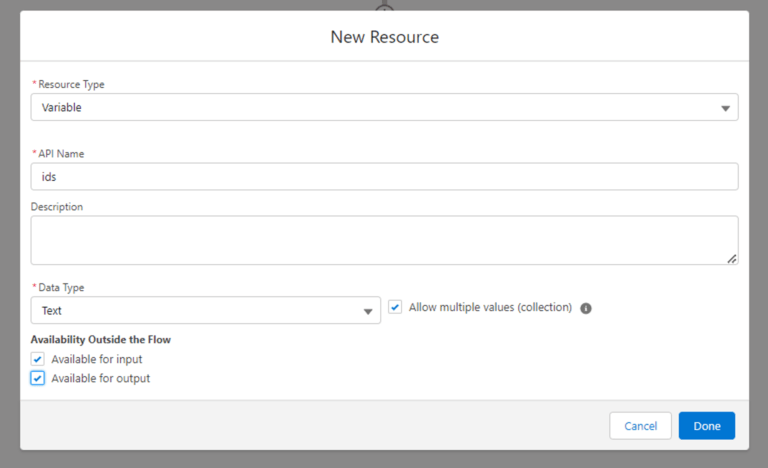The image size is (768, 468).
Task: Toggle the Available for output checkbox
Action: (38, 378)
